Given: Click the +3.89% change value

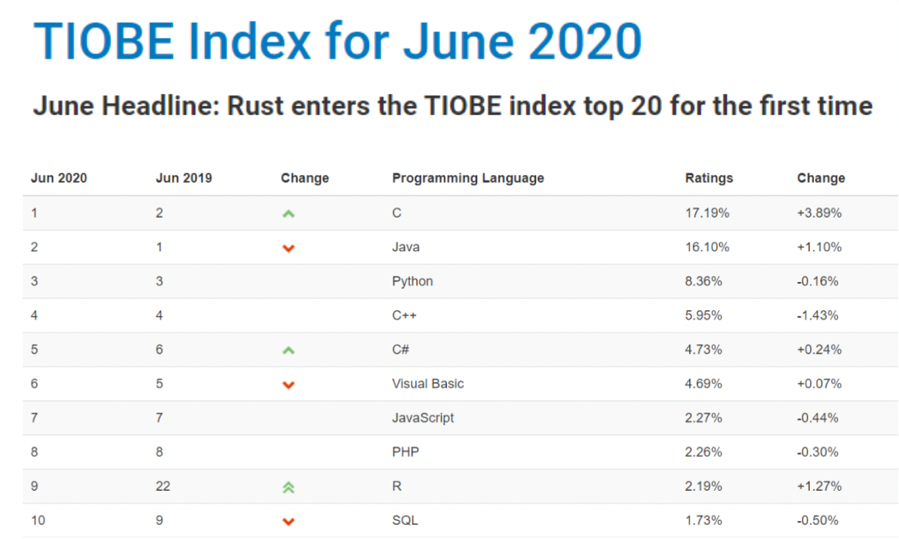Looking at the screenshot, I should pyautogui.click(x=819, y=213).
